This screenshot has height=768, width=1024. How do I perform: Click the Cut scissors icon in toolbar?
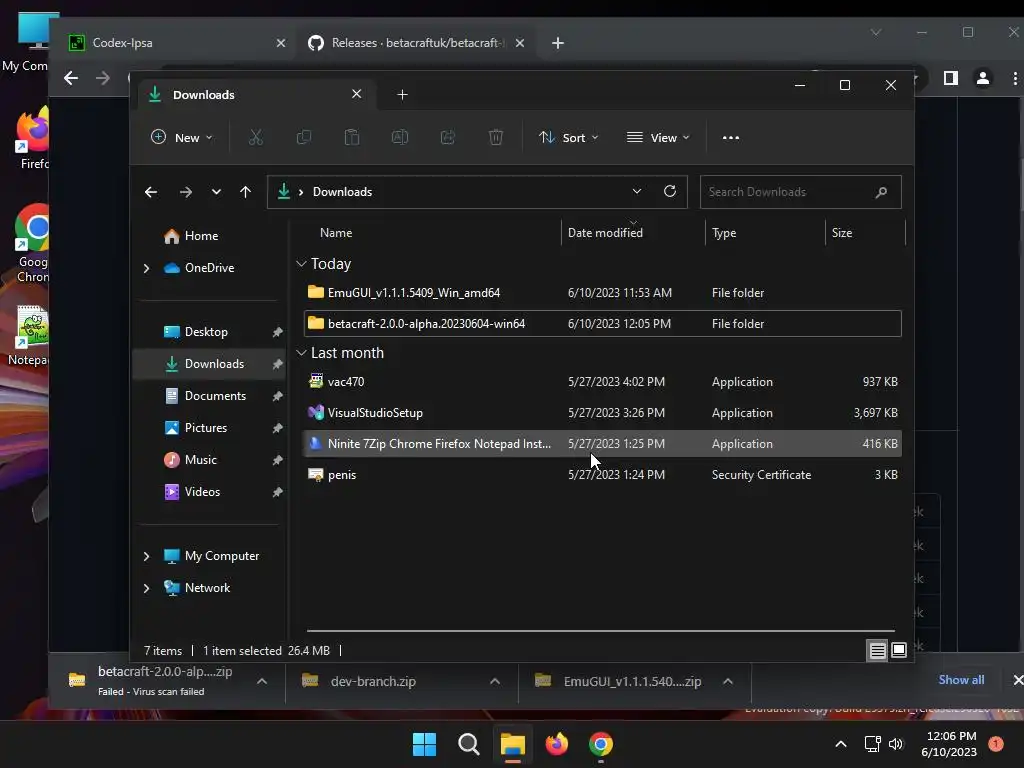(x=255, y=137)
